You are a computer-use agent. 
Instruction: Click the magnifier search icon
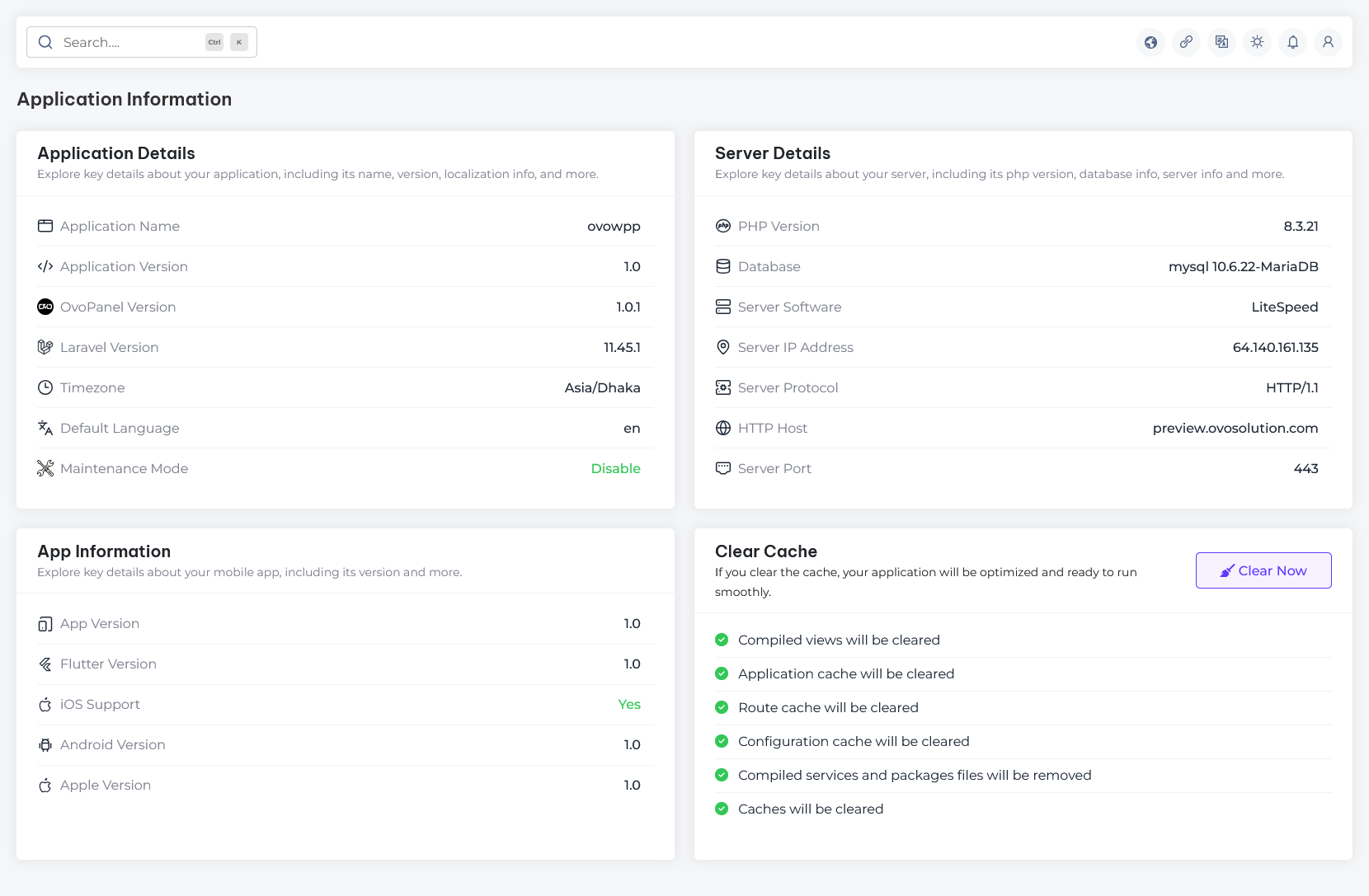pyautogui.click(x=45, y=42)
